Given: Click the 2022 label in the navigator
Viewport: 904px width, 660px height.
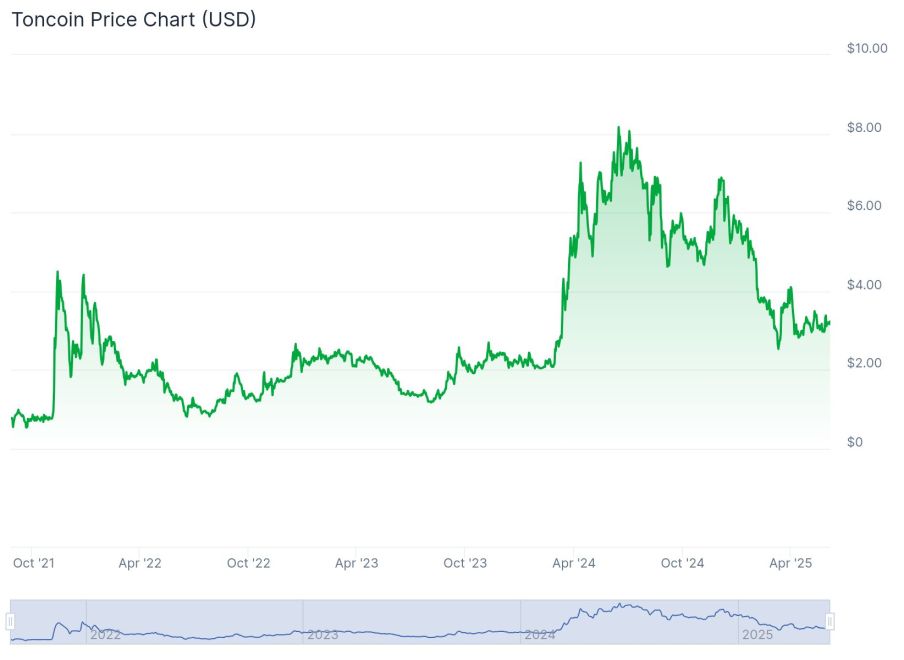Looking at the screenshot, I should pyautogui.click(x=105, y=635).
